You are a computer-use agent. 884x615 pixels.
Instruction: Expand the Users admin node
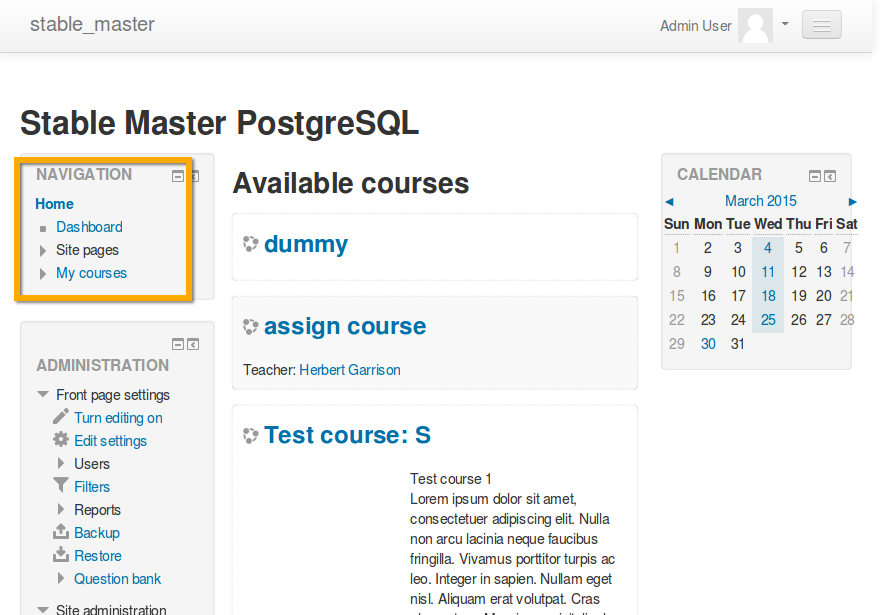coord(61,463)
